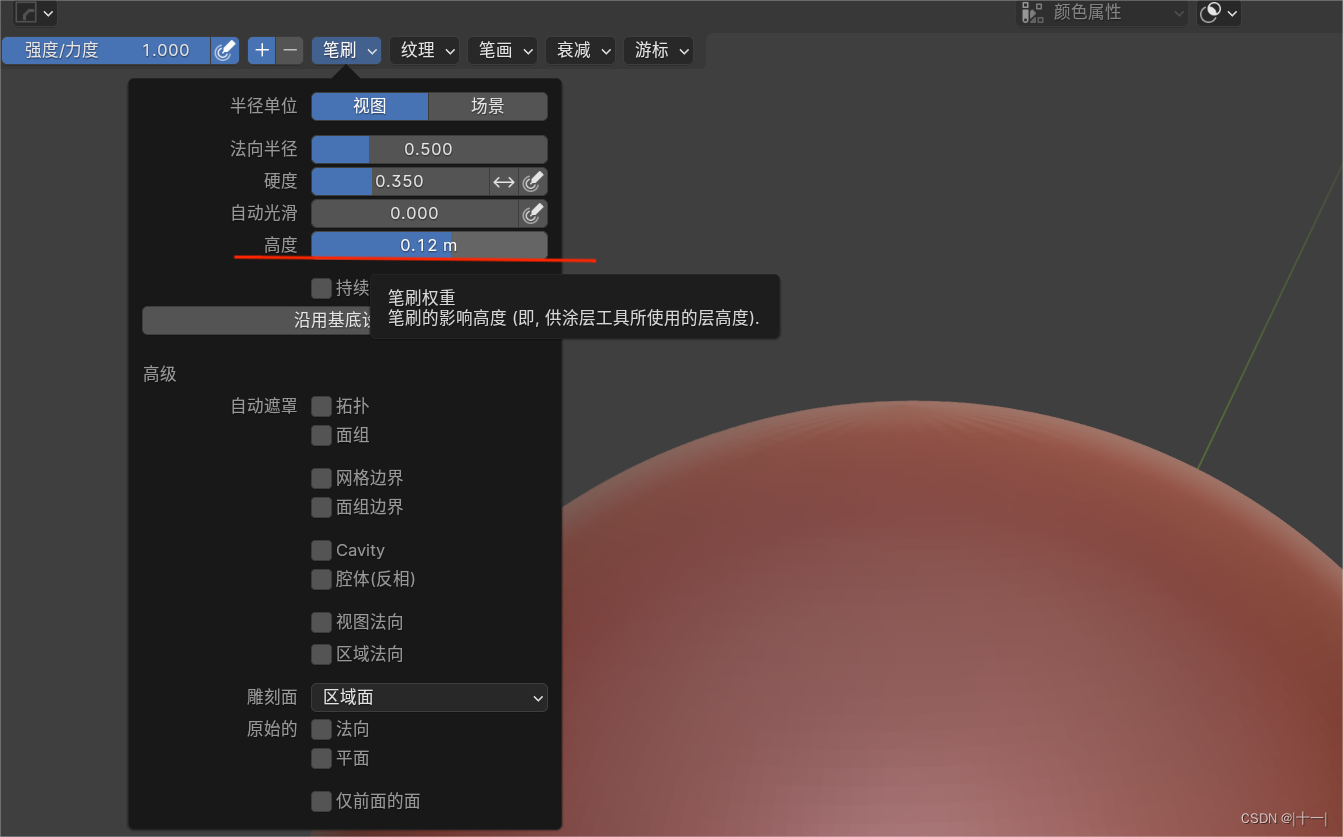Click the 高度 0.12 m field
The height and width of the screenshot is (837, 1343).
(429, 245)
